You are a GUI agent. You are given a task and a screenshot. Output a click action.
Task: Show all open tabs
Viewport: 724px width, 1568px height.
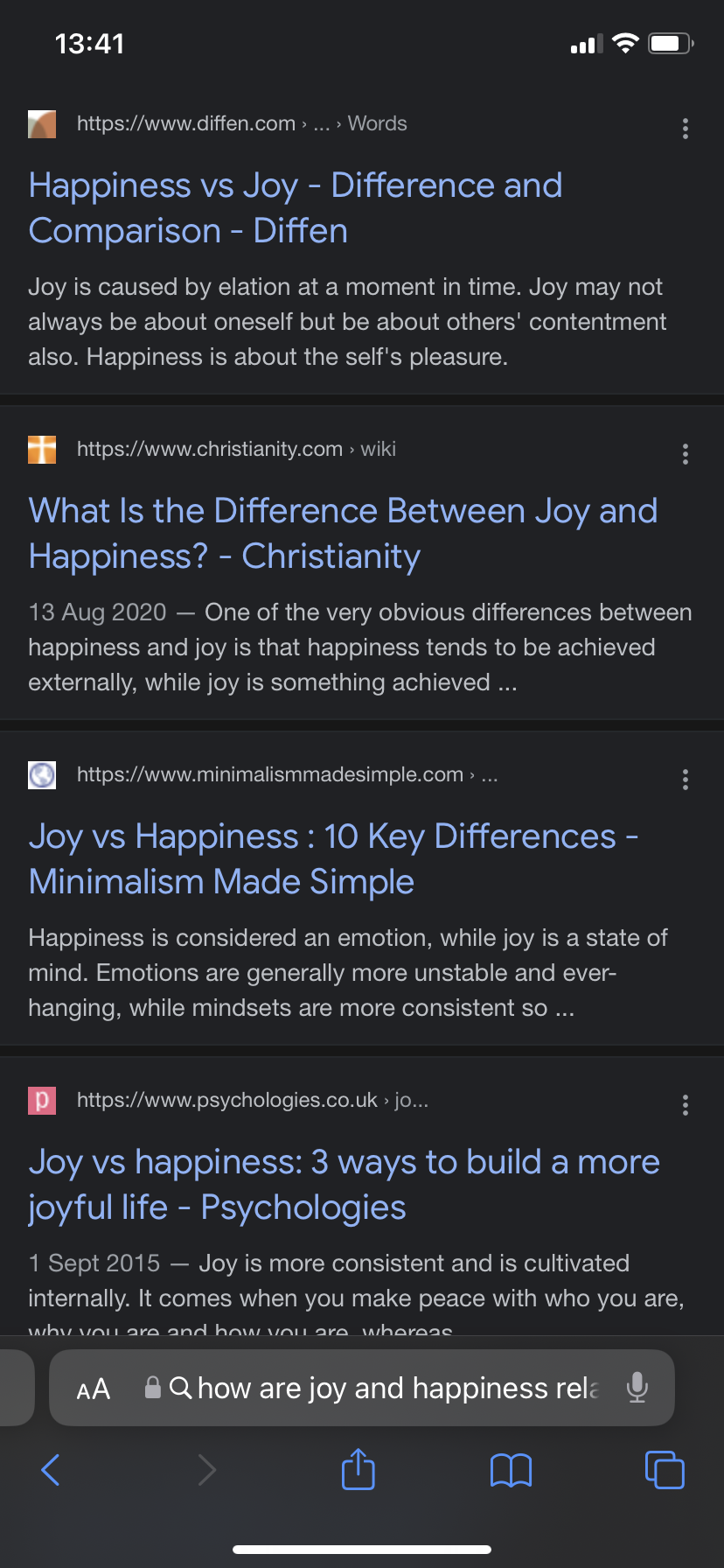[665, 1469]
